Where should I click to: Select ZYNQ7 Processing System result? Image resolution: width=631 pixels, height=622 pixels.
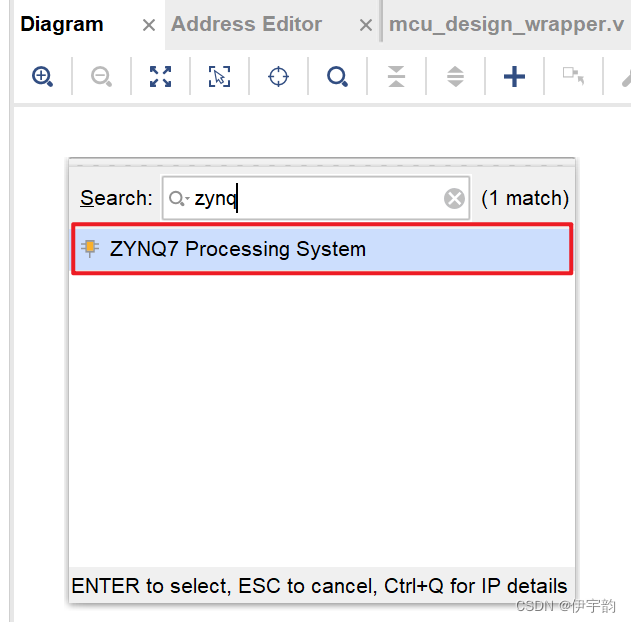pos(322,249)
